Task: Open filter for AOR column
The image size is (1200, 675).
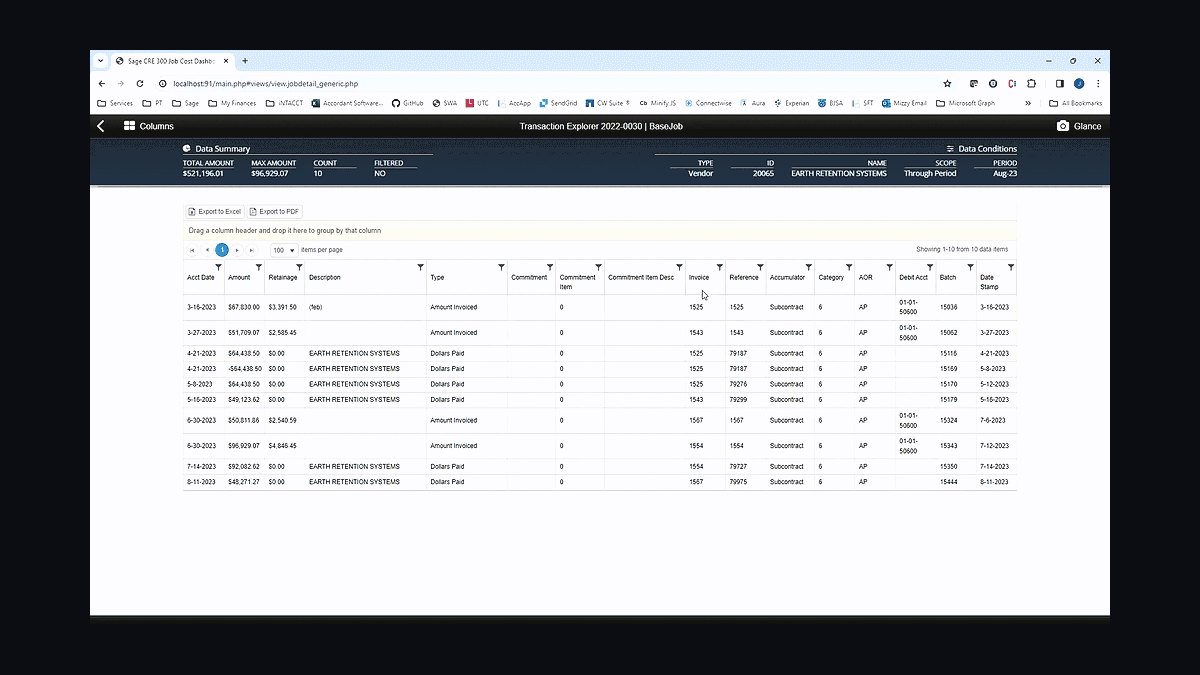Action: [890, 267]
